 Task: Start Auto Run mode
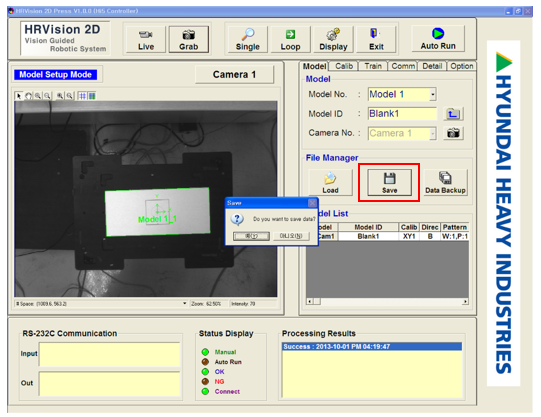[438, 39]
